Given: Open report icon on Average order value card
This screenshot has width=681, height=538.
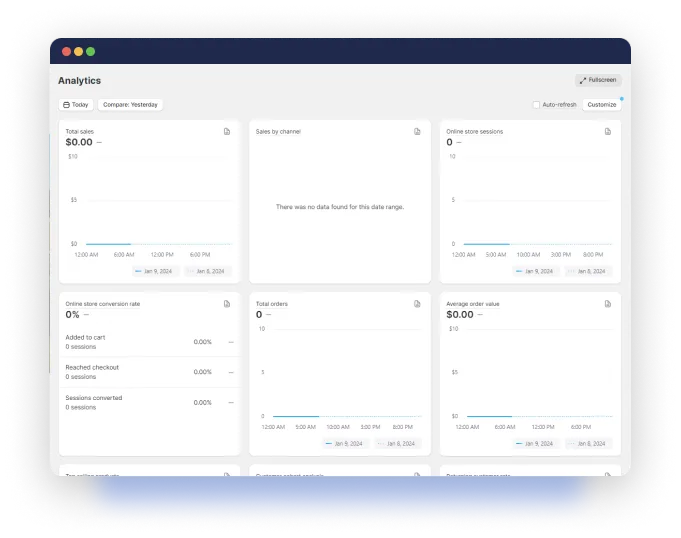Looking at the screenshot, I should point(607,303).
